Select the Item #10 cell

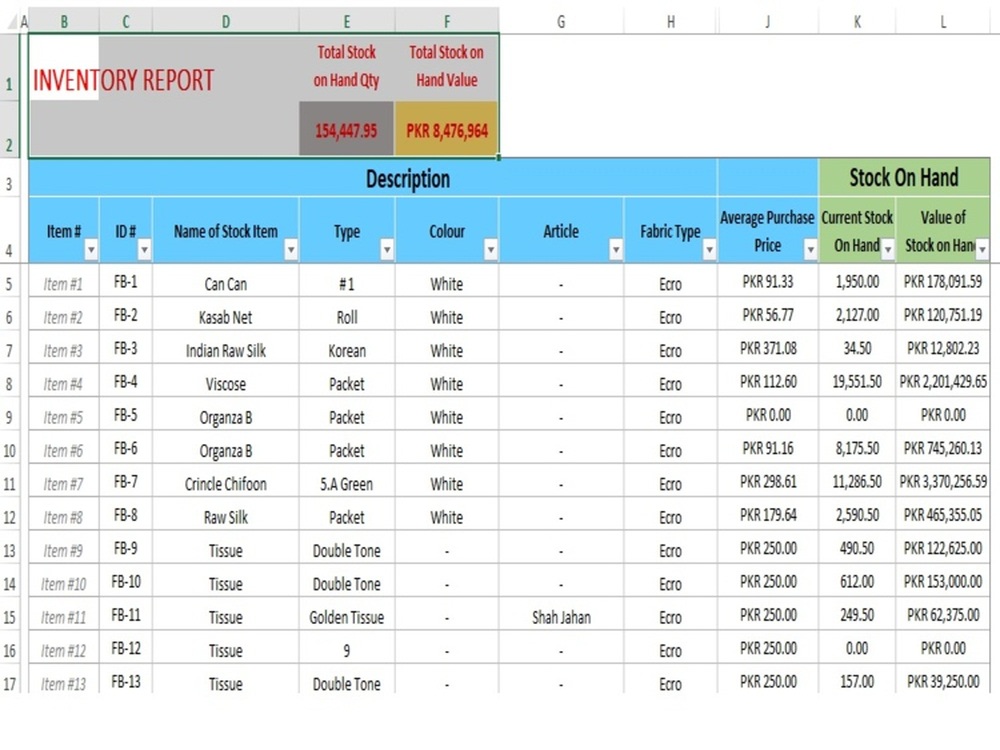pos(64,581)
